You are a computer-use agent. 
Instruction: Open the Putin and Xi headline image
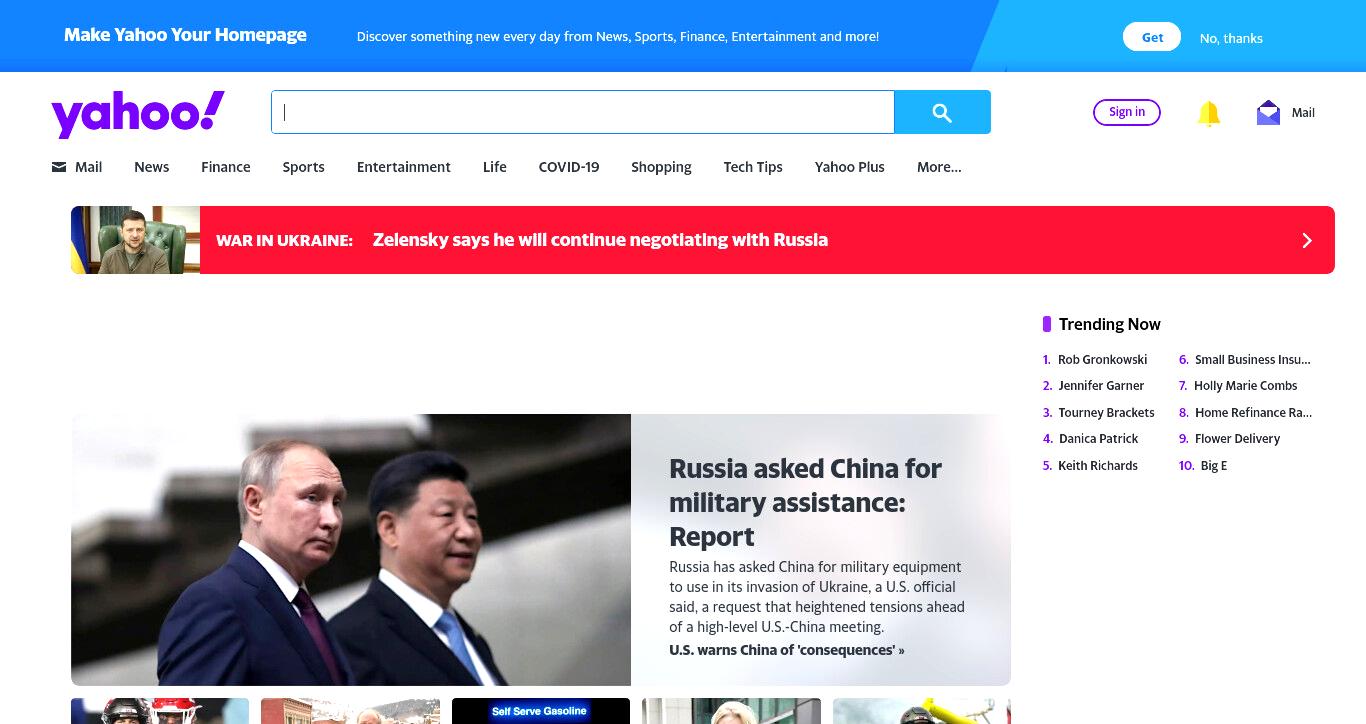[351, 550]
